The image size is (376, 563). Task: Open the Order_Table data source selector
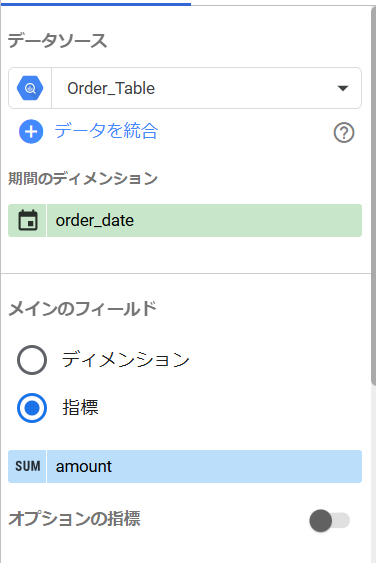point(185,88)
